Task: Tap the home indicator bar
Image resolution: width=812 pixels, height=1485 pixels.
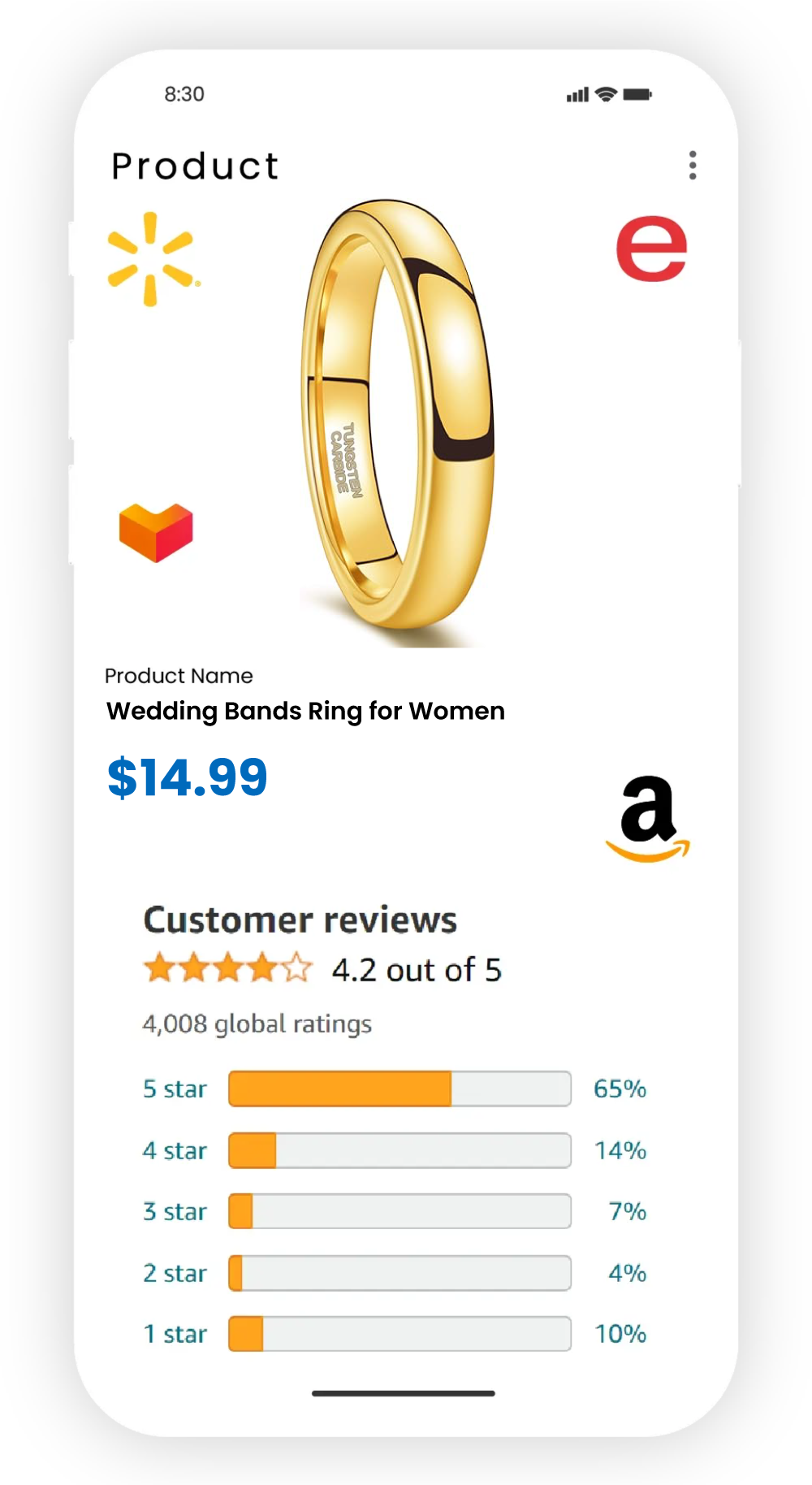Action: pos(404,1393)
